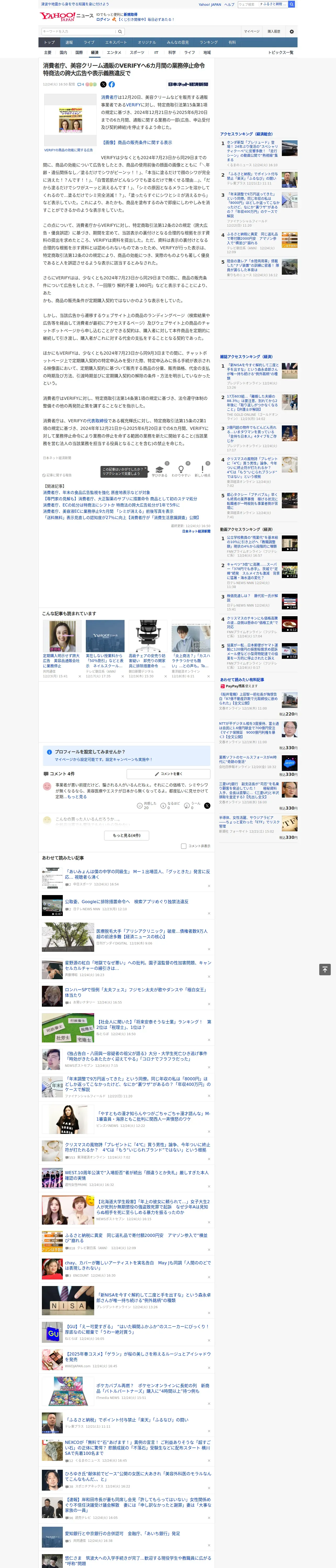Share article on X near headline
The image size is (336, 1568).
[103, 85]
